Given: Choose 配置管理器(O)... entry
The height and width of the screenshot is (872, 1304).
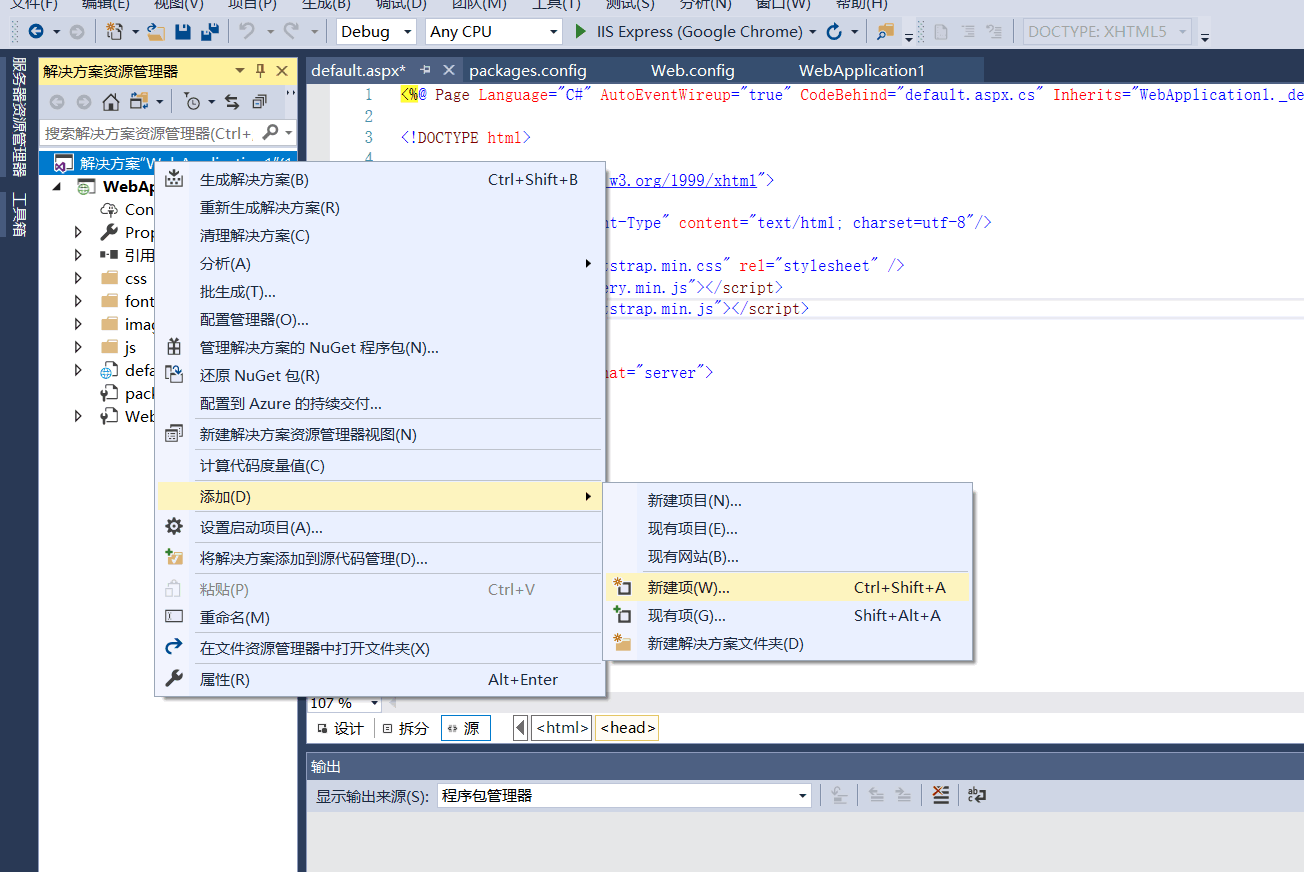Looking at the screenshot, I should click(380, 320).
